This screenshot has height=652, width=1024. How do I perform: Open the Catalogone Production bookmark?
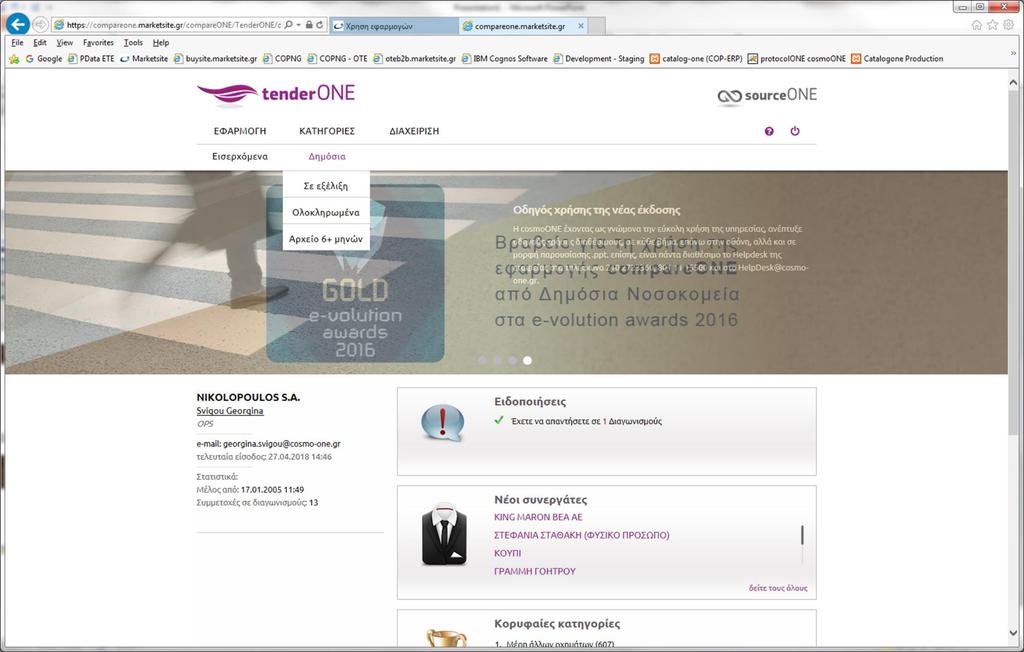coord(897,59)
